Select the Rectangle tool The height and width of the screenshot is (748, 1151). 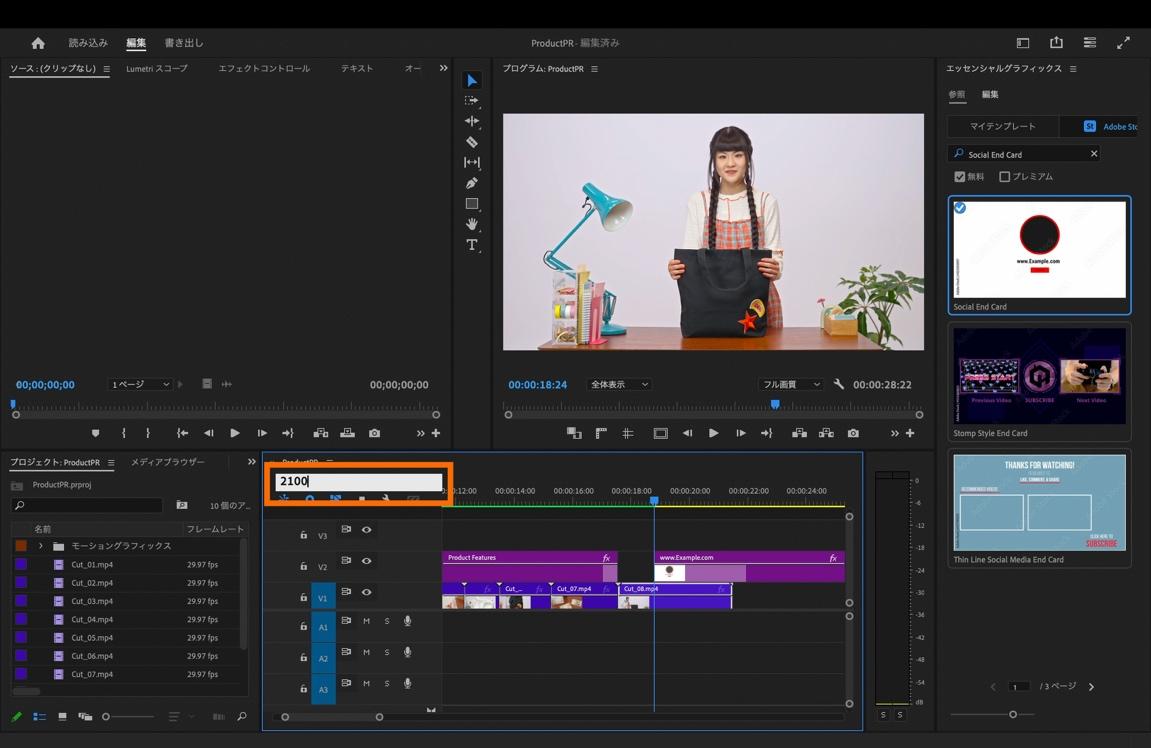point(472,204)
